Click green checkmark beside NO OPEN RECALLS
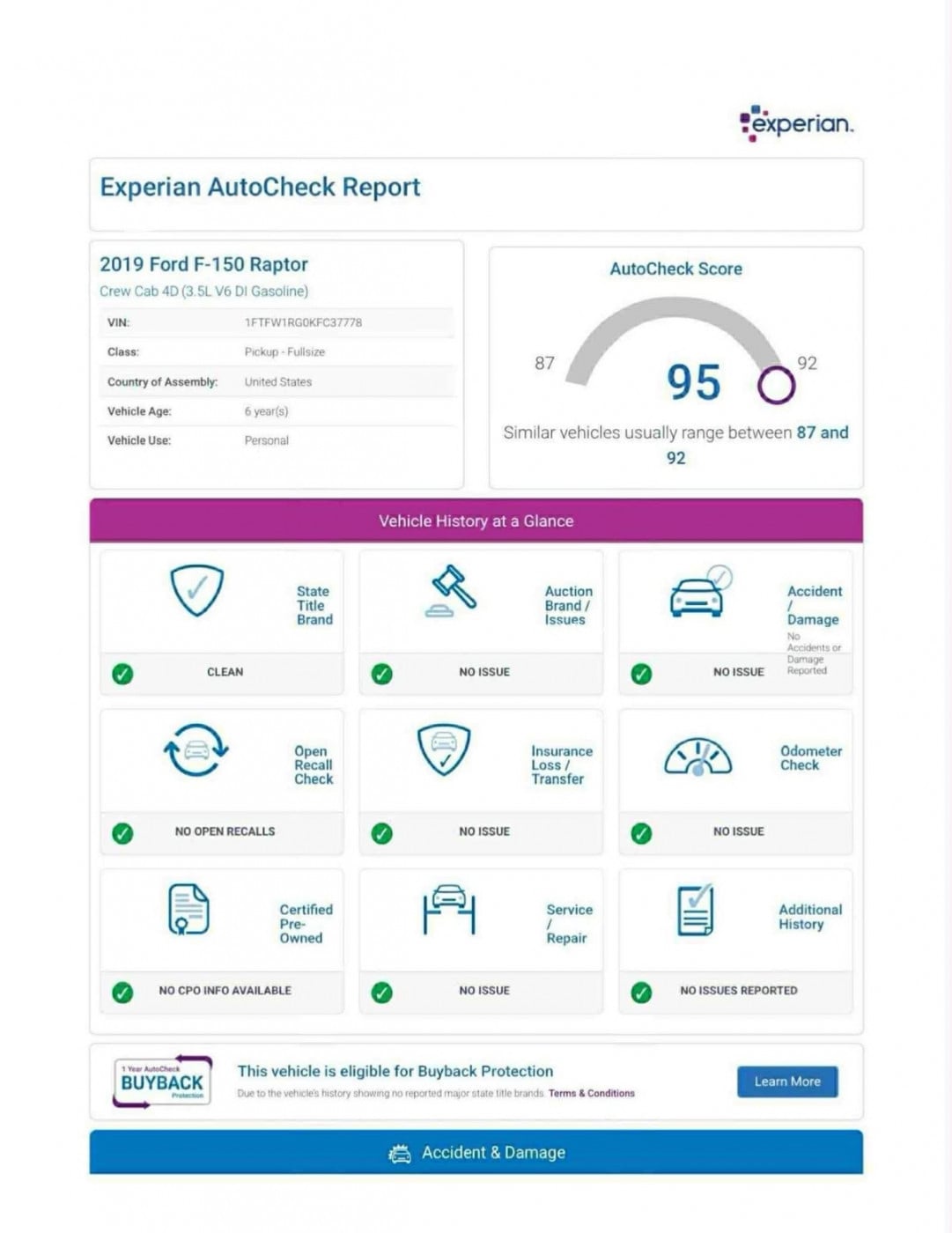This screenshot has width=952, height=1233. (x=122, y=833)
